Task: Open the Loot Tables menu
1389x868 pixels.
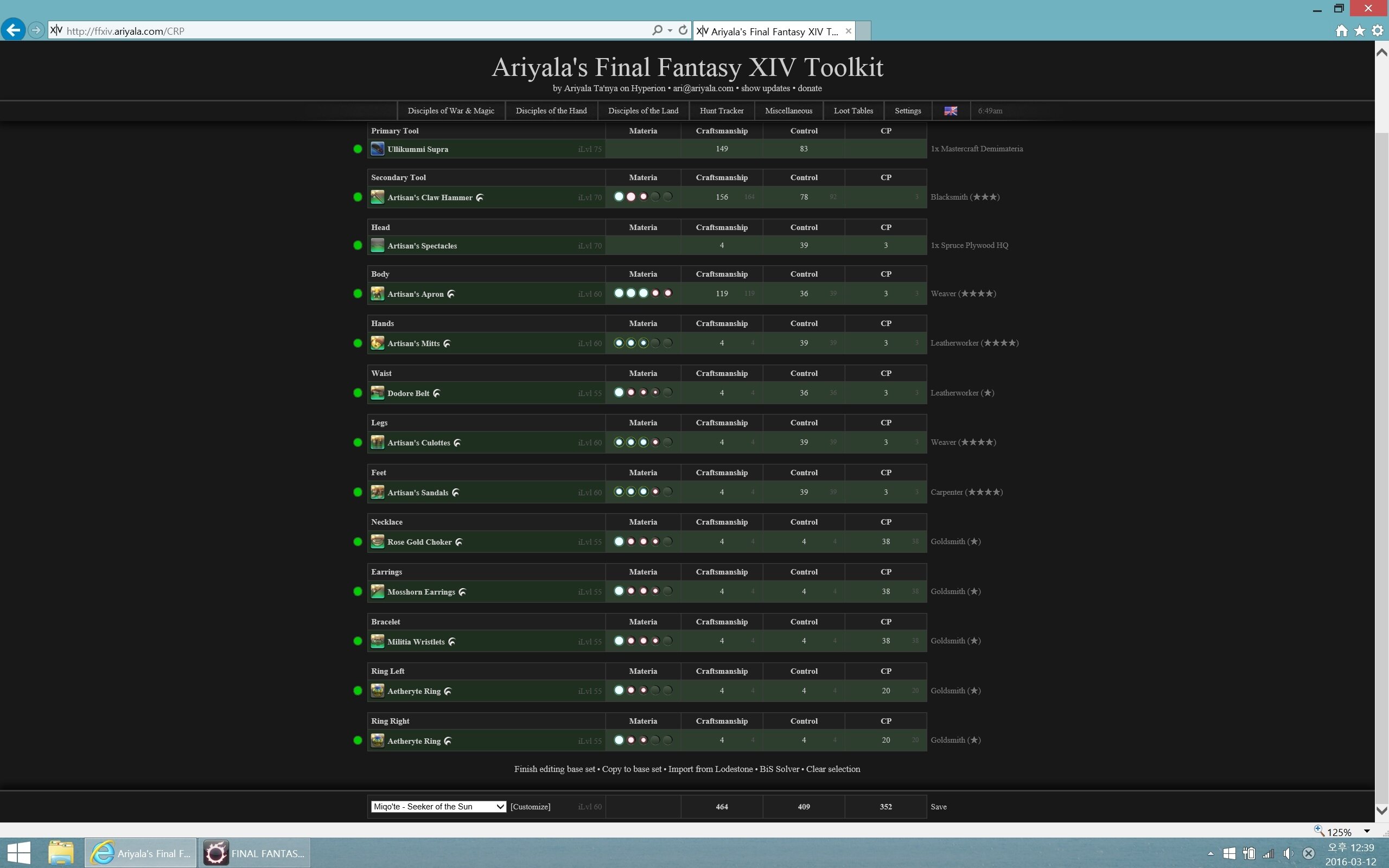Action: pos(853,111)
